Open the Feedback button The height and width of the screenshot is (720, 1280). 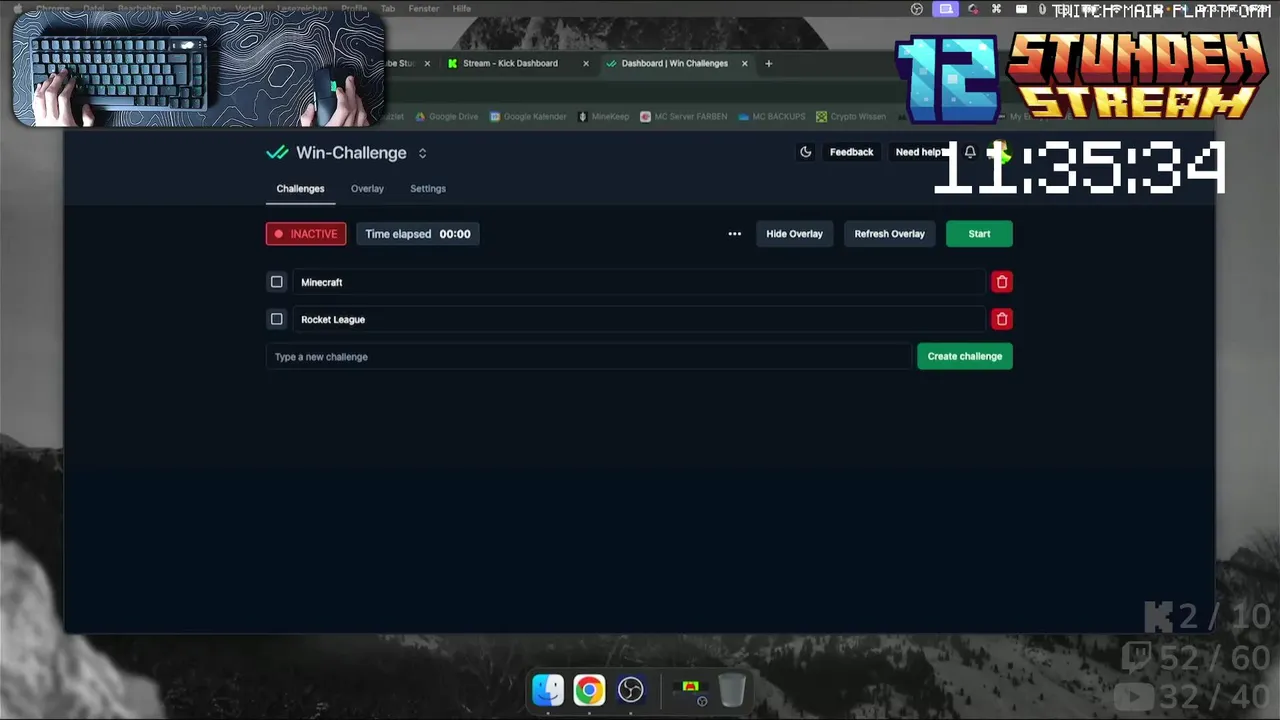coord(851,152)
